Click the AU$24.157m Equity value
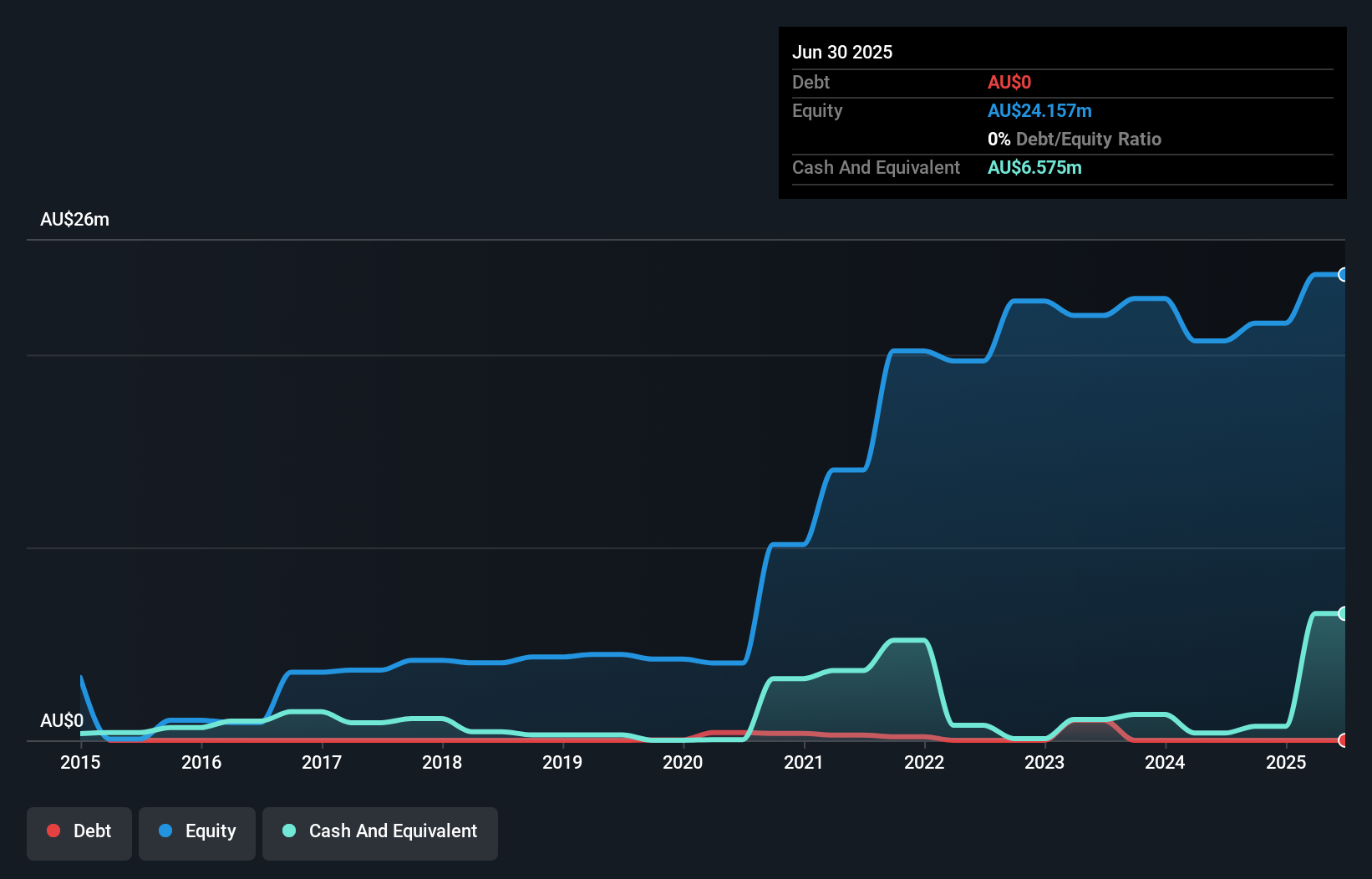 (x=1039, y=110)
